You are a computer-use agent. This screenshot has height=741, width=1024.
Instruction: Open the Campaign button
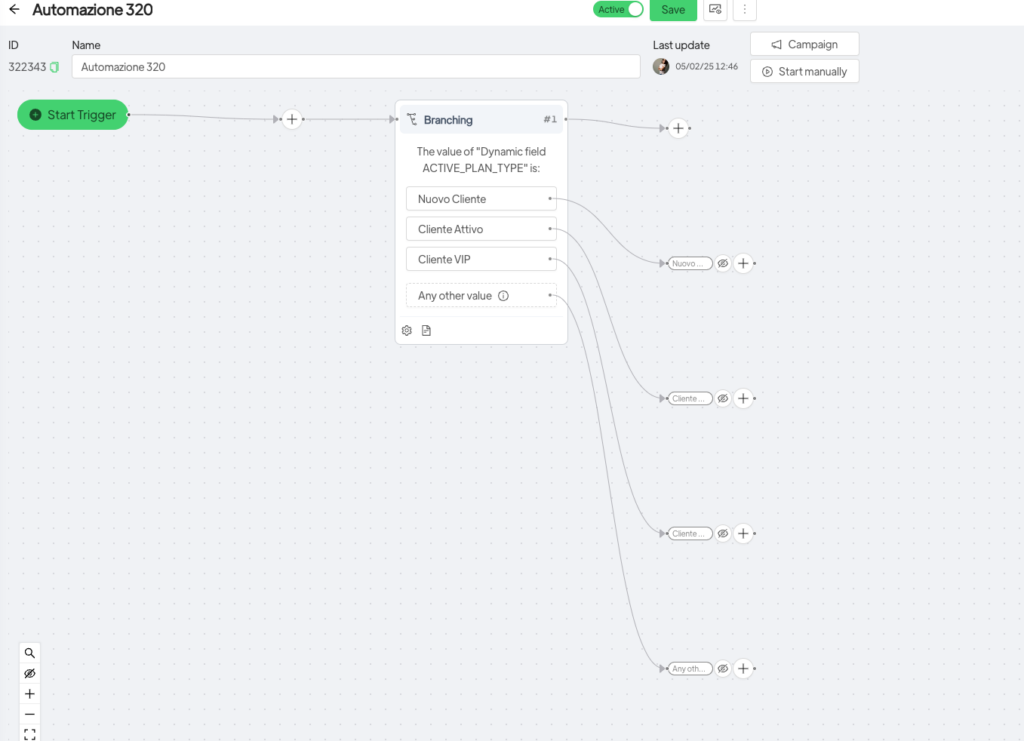pyautogui.click(x=804, y=44)
